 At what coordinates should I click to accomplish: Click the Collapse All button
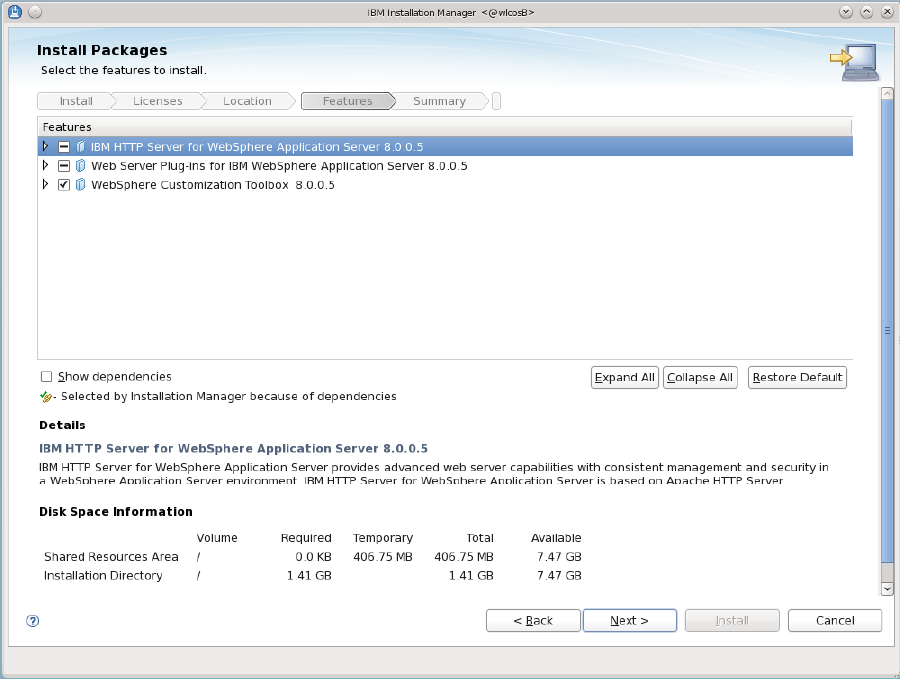pos(700,377)
